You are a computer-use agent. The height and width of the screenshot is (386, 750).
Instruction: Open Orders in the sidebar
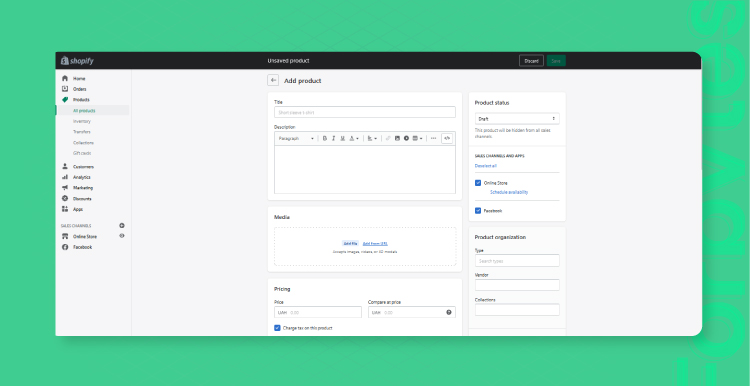tap(79, 89)
